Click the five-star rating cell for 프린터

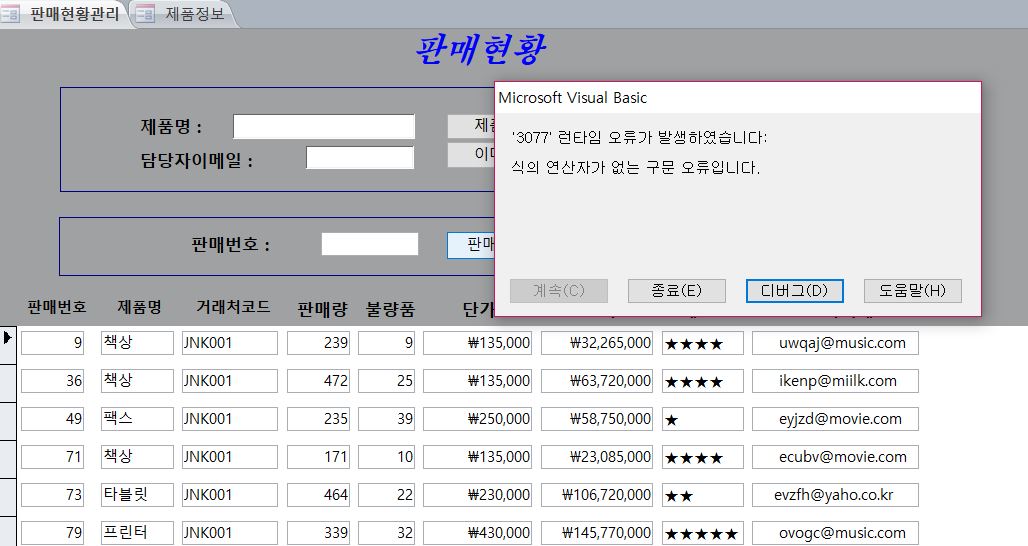coord(702,533)
